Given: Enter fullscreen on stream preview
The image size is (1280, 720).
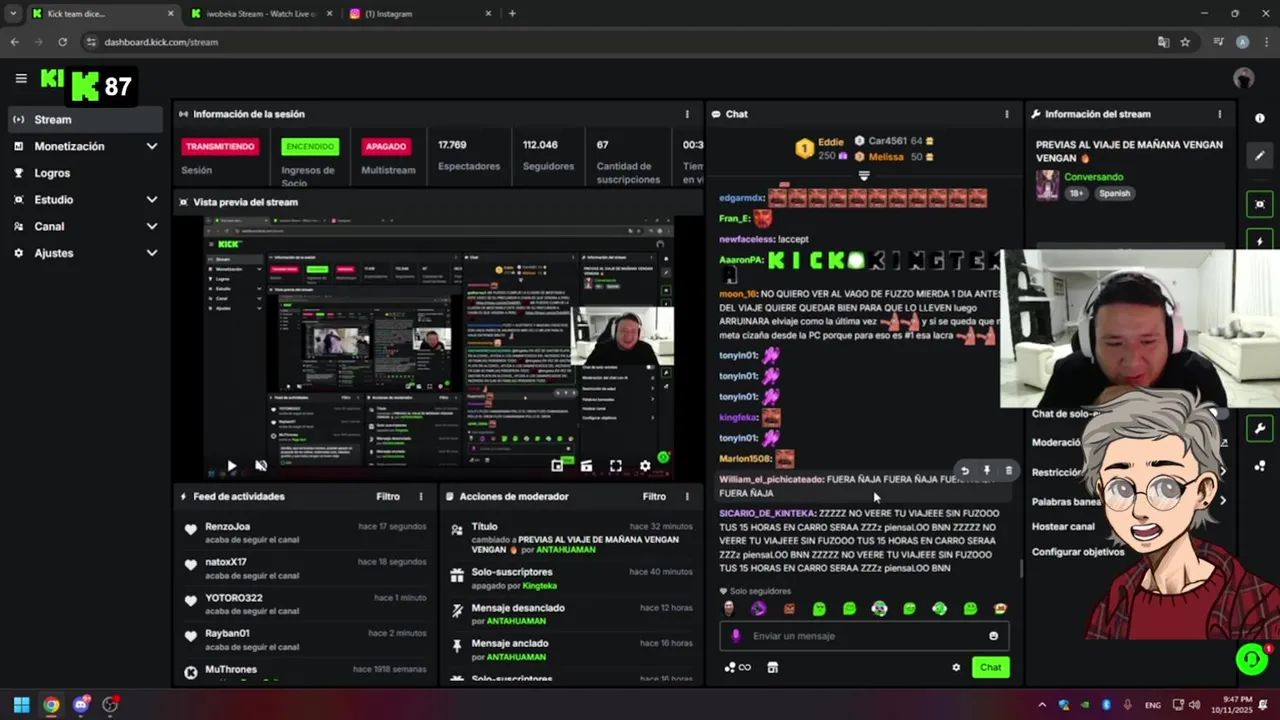Looking at the screenshot, I should 616,466.
